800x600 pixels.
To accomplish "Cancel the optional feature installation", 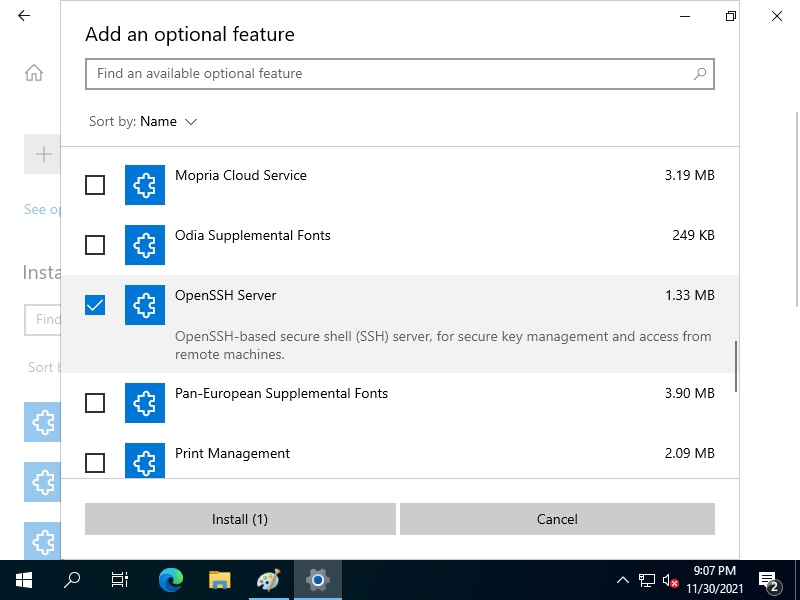I will [557, 519].
